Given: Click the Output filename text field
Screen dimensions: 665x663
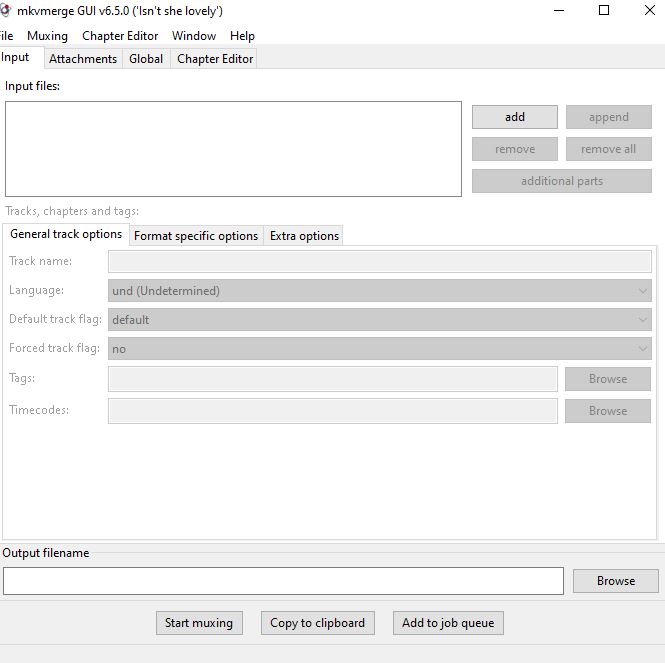Looking at the screenshot, I should pos(283,581).
